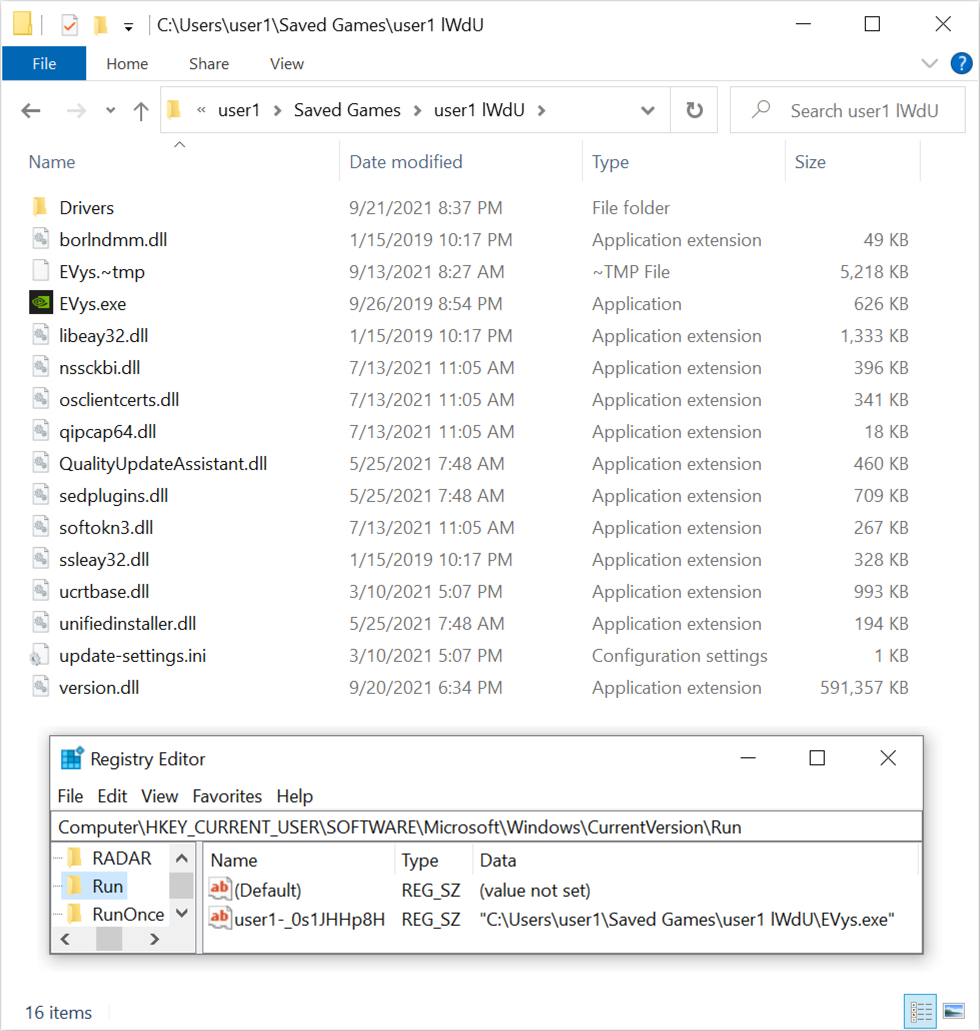Screen dimensions: 980x1031
Task: Select the qipcap64.dll file name
Action: pos(107,432)
